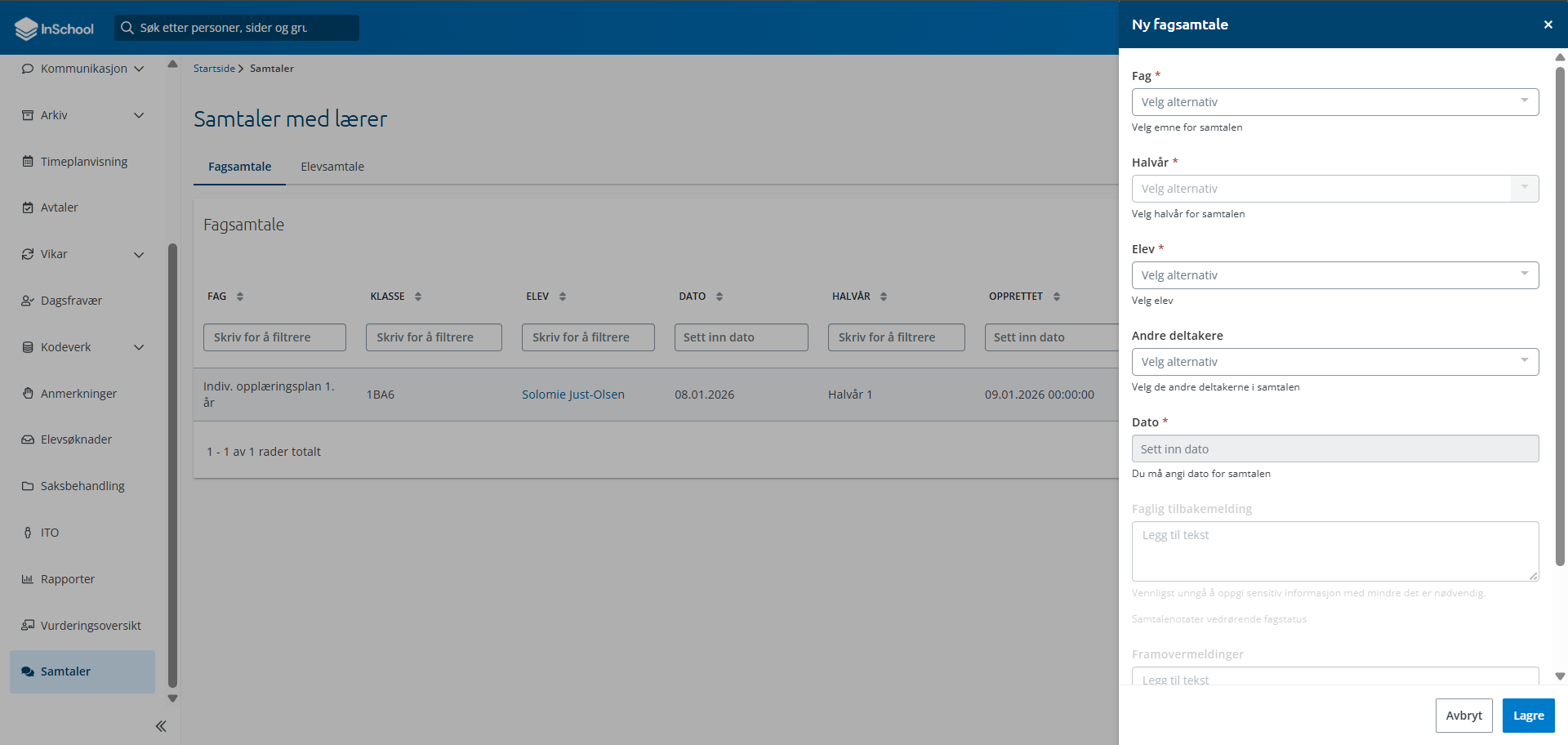The image size is (1568, 745).
Task: Click the DATO filter date input
Action: click(741, 337)
